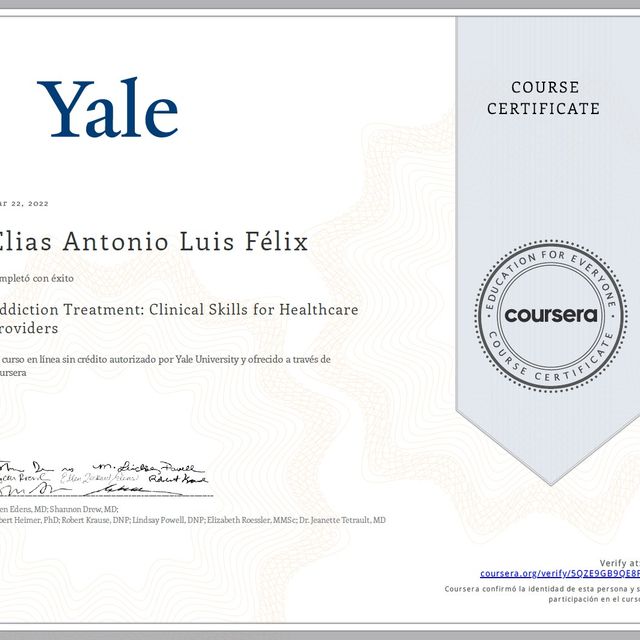
Task: Click the 'Robert Krause, DNP' instructor name
Action: [x=96, y=520]
